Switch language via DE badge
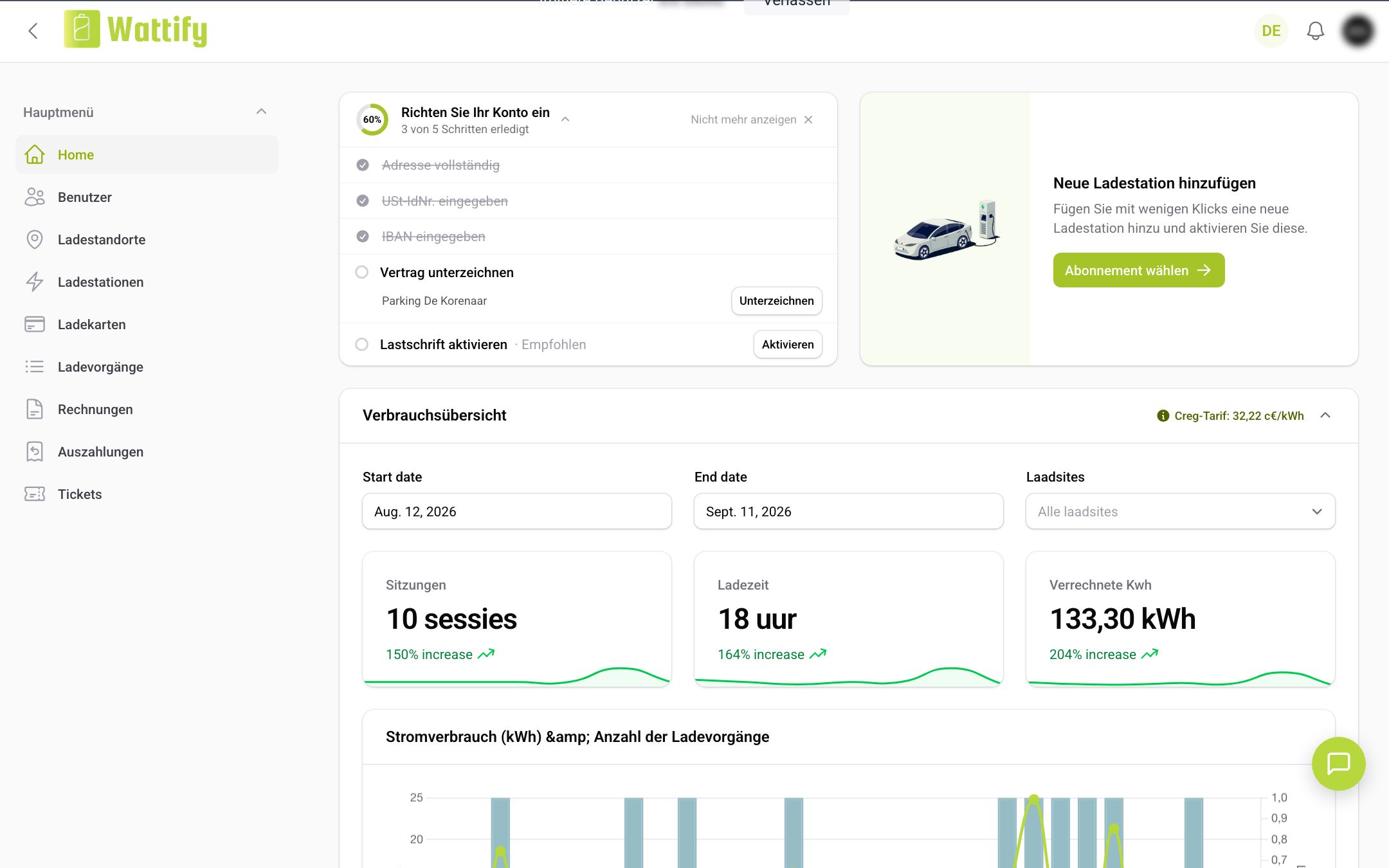Image resolution: width=1389 pixels, height=868 pixels. click(x=1271, y=30)
